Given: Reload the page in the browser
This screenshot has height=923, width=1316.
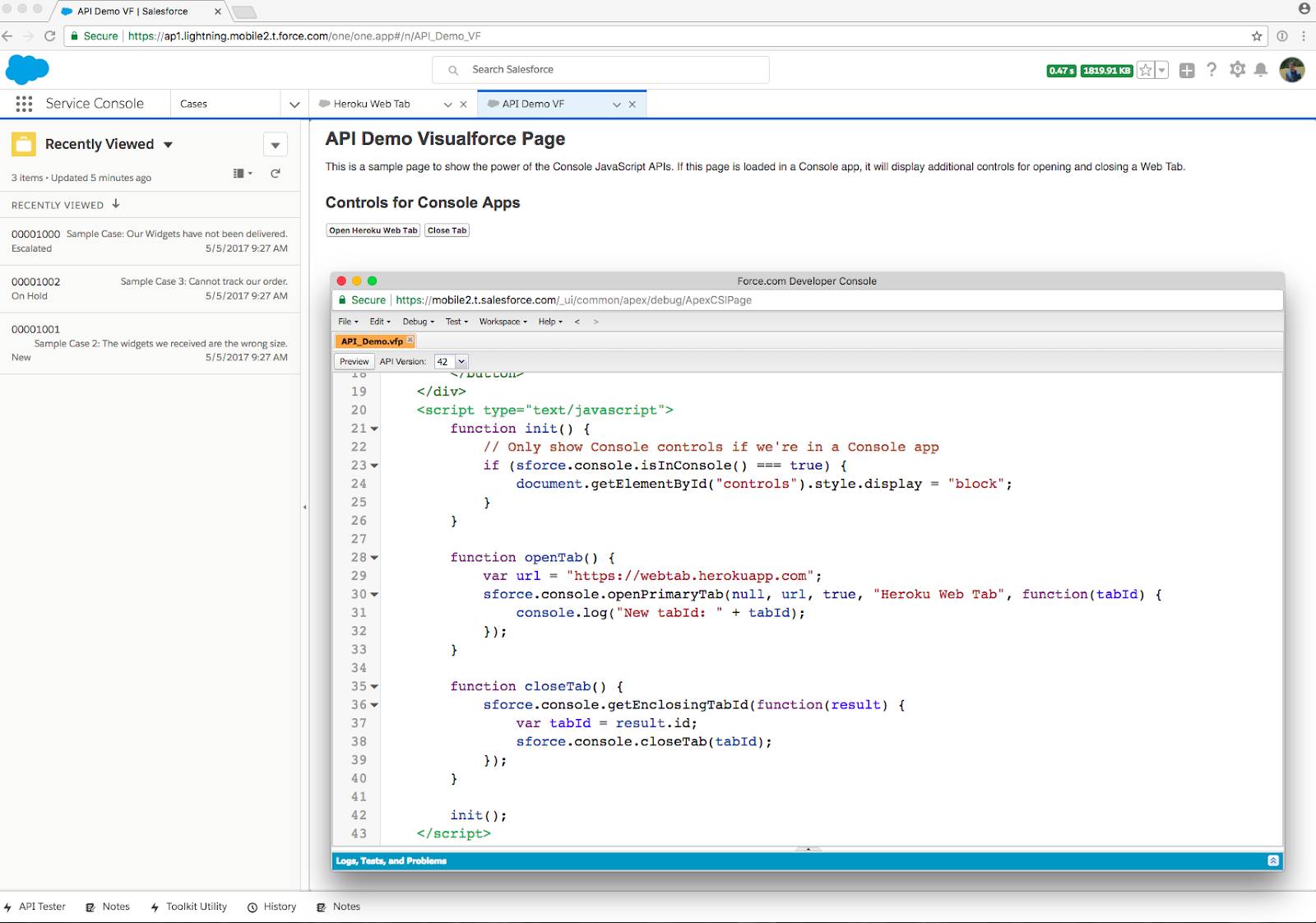Looking at the screenshot, I should 50,36.
